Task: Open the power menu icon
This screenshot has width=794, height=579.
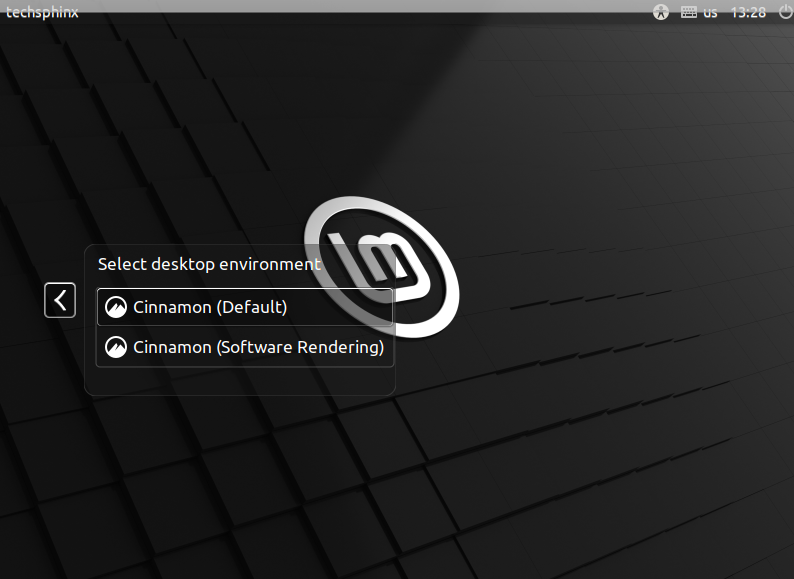Action: click(x=785, y=11)
